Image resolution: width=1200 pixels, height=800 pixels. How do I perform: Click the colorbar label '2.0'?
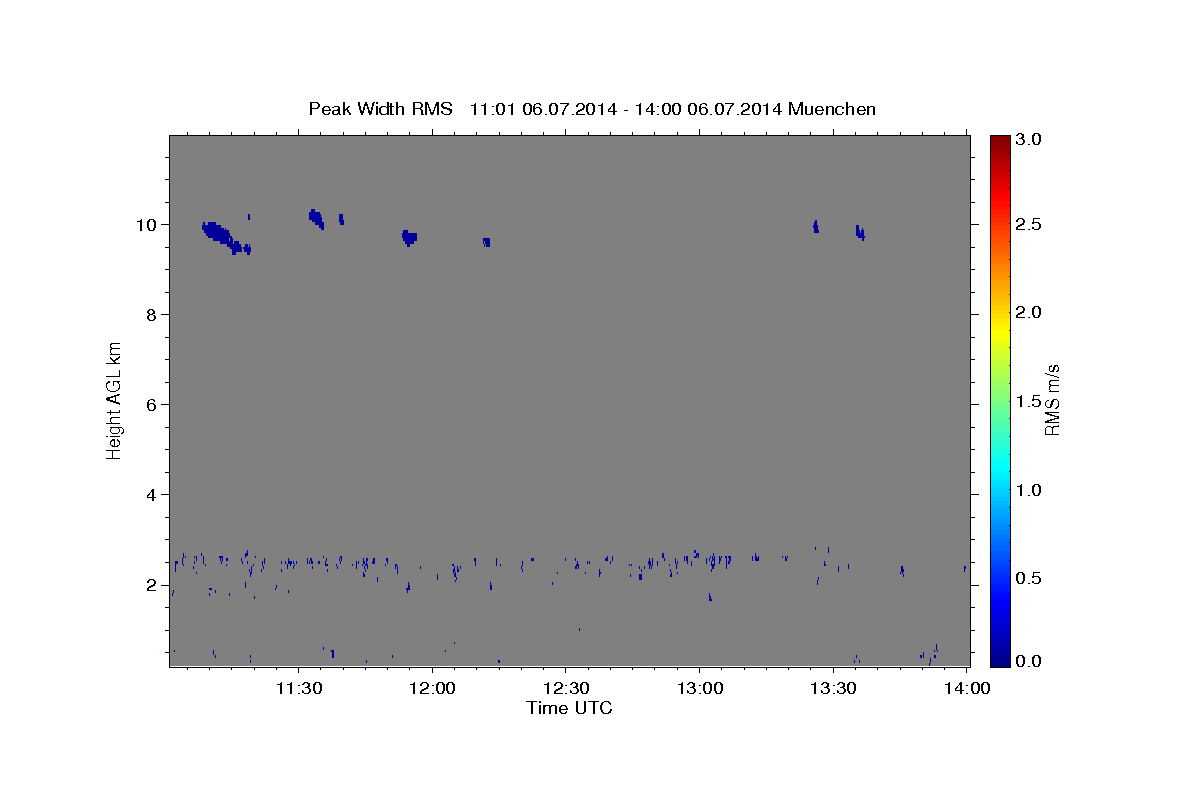pyautogui.click(x=1028, y=313)
